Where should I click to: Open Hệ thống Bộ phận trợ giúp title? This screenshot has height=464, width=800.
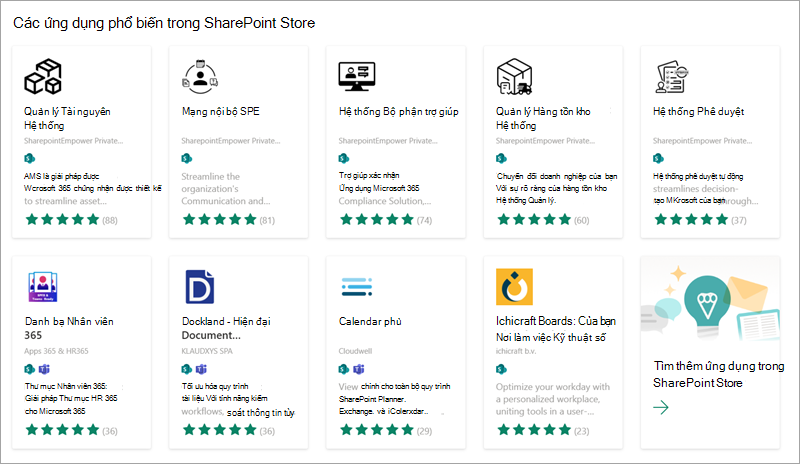(x=398, y=112)
